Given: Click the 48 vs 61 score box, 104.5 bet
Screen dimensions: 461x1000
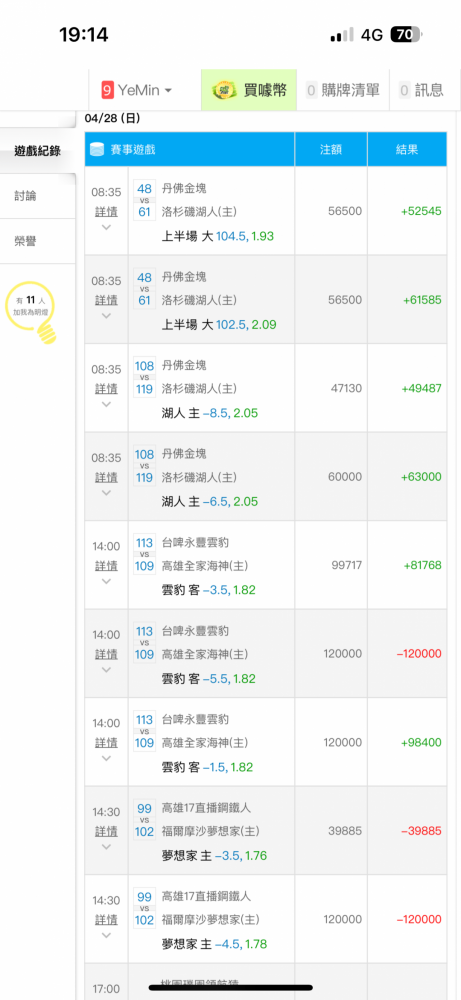Looking at the screenshot, I should click(x=145, y=200).
